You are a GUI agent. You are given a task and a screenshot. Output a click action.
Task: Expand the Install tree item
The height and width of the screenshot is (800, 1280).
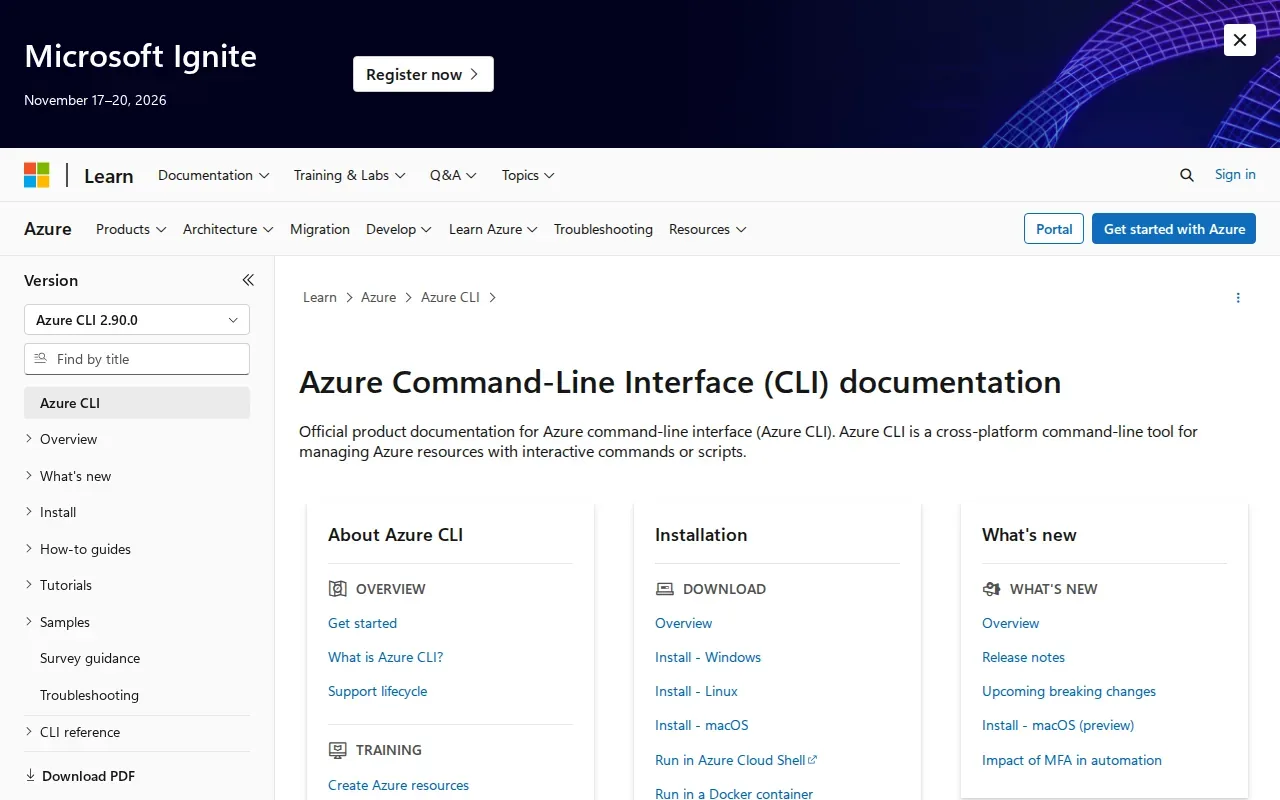pyautogui.click(x=137, y=512)
